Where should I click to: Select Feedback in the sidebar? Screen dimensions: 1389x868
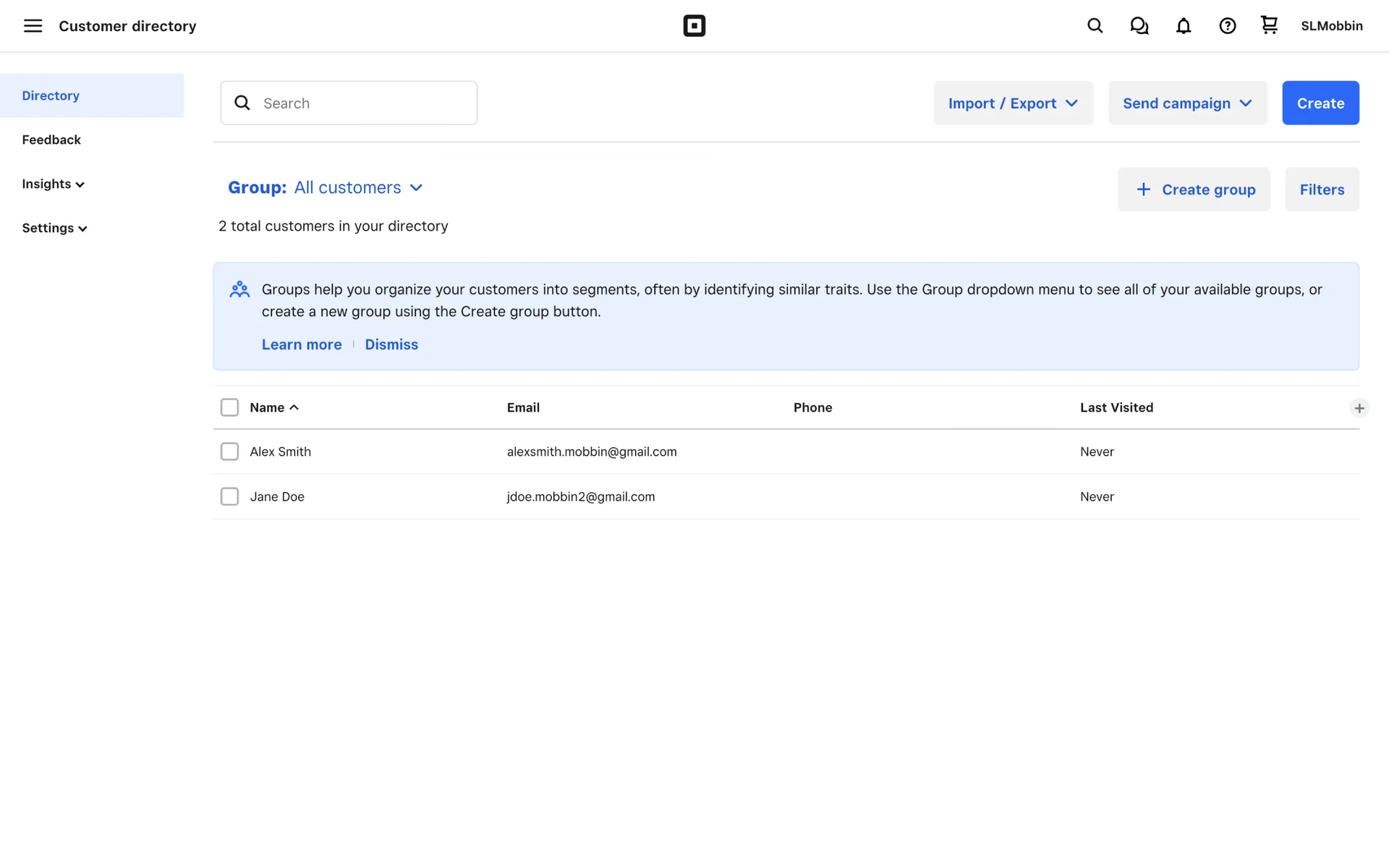point(51,140)
